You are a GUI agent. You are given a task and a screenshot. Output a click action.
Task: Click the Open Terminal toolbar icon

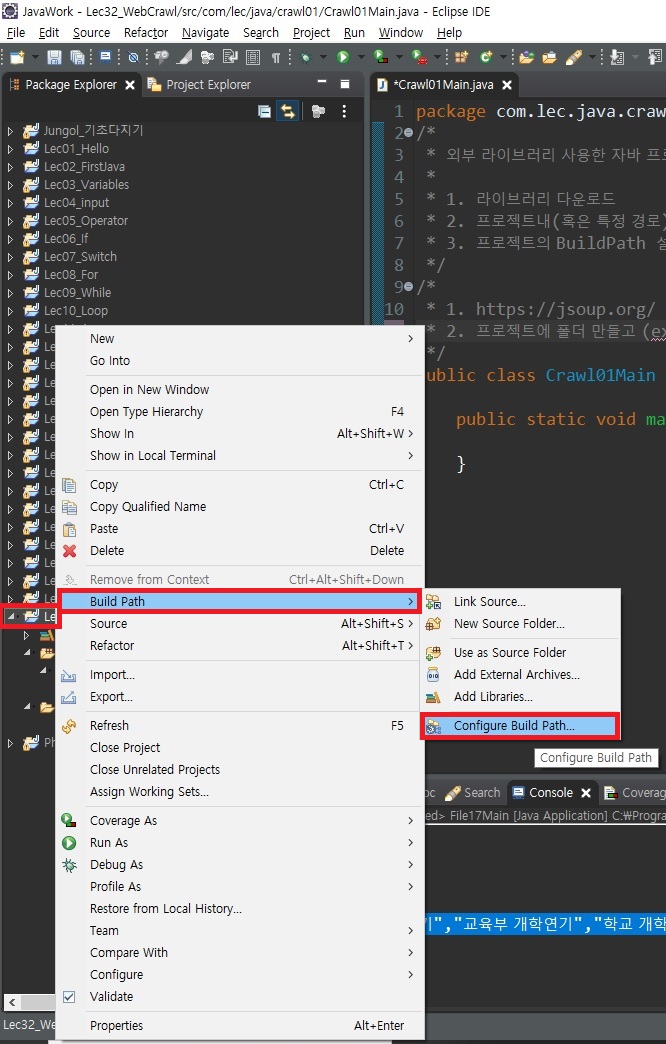[x=105, y=57]
